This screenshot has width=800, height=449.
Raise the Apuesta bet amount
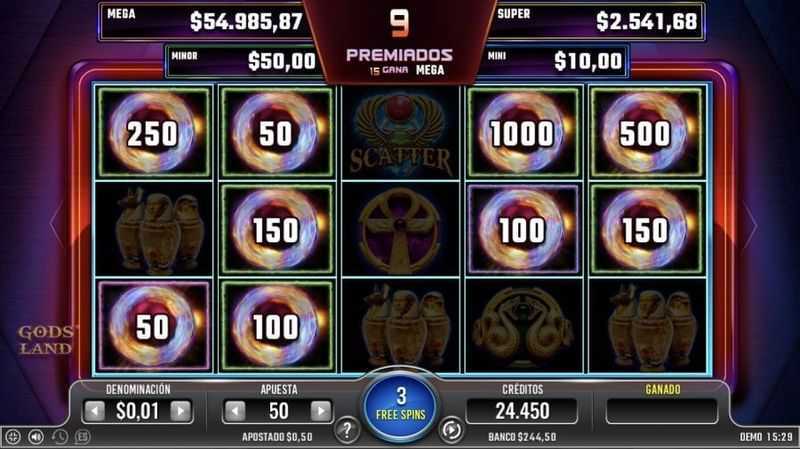click(x=321, y=411)
